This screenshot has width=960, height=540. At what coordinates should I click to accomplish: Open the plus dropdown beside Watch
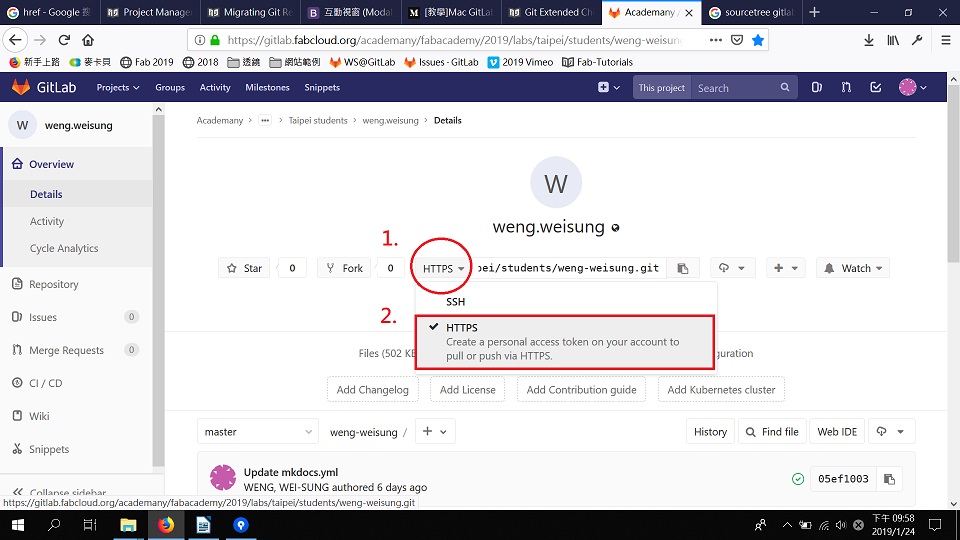point(786,268)
